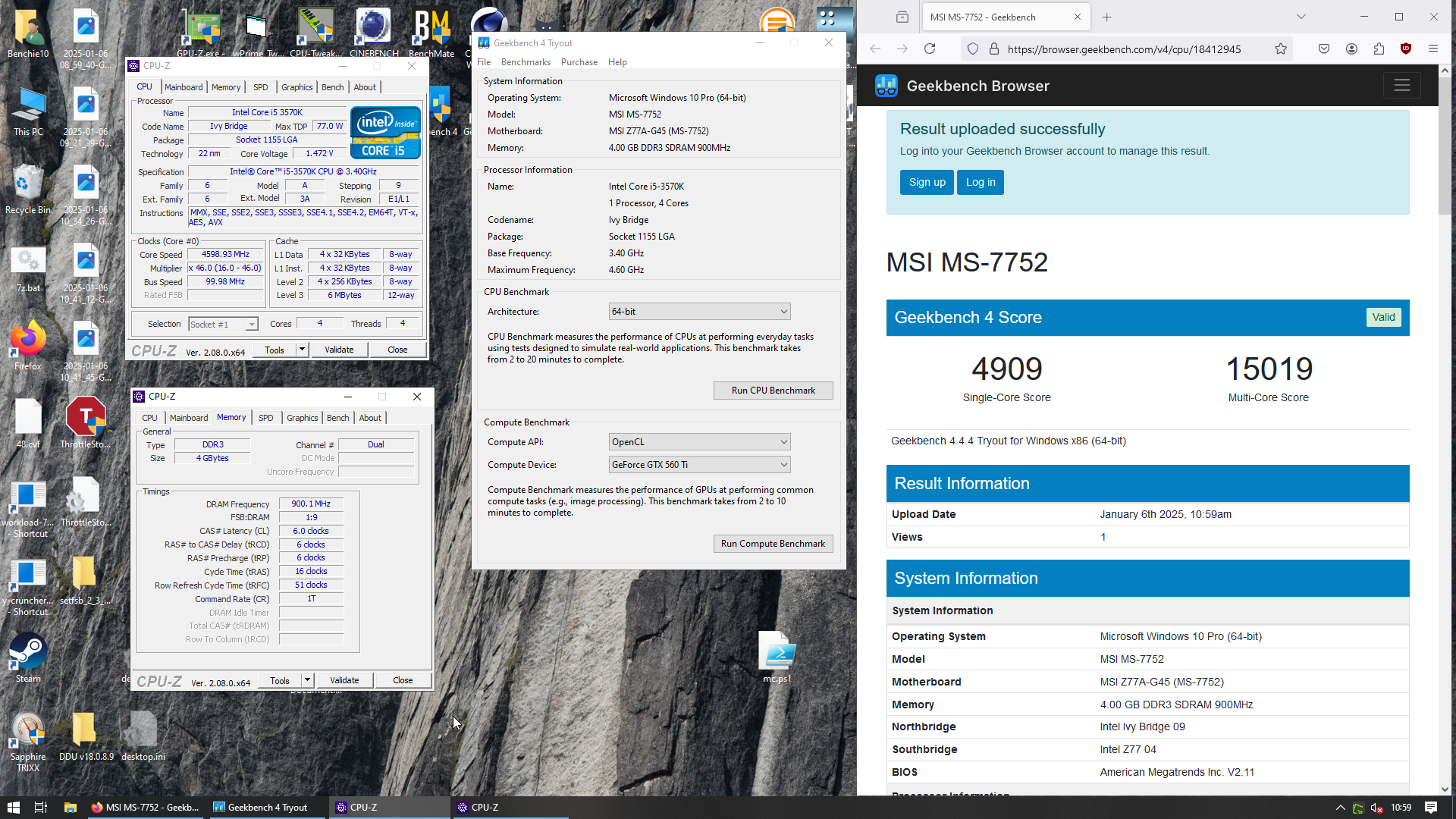Open Sapphire TRIXX desktop shortcut
The height and width of the screenshot is (819, 1456).
[x=28, y=742]
